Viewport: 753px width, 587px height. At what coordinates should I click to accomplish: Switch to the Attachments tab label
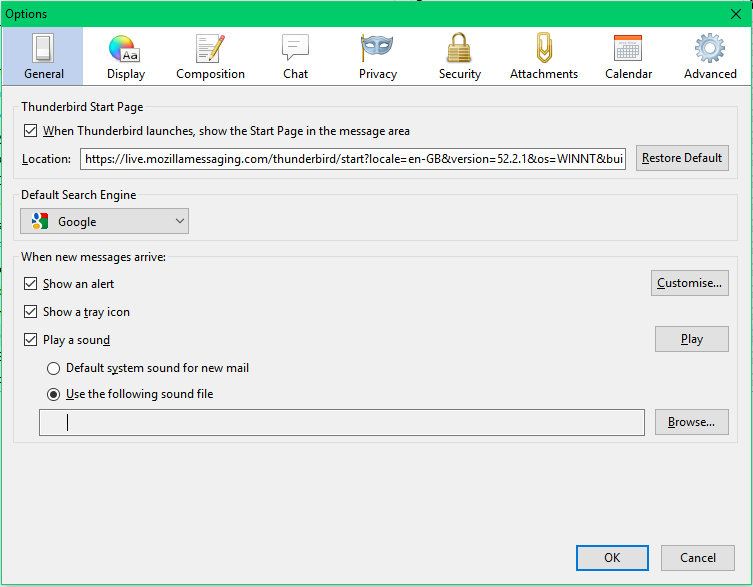pos(544,74)
